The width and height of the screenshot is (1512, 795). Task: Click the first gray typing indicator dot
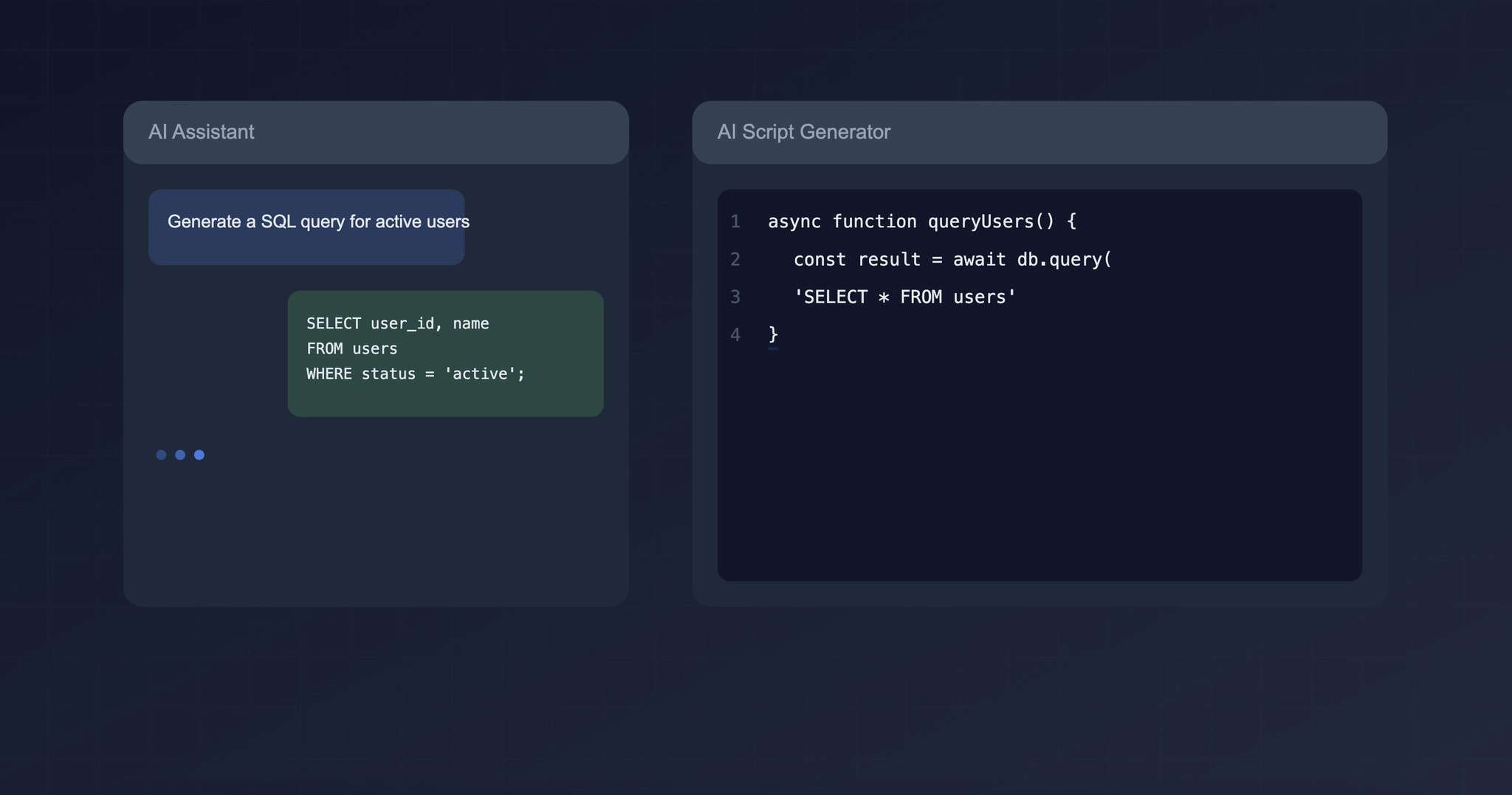coord(161,455)
